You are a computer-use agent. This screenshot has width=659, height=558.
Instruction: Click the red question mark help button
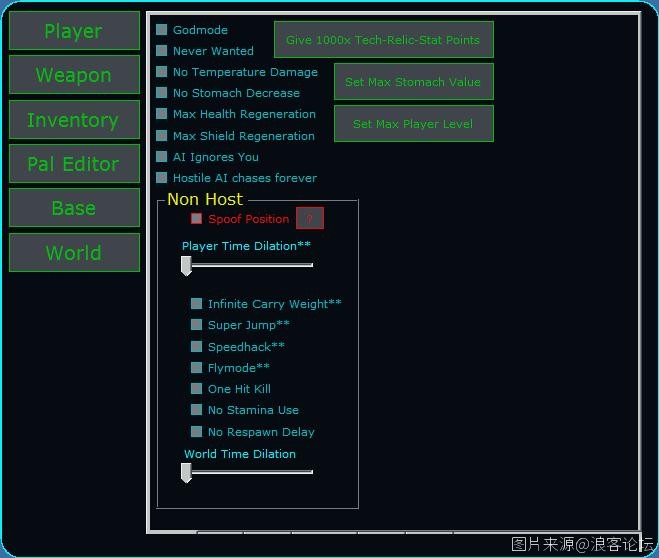point(310,219)
